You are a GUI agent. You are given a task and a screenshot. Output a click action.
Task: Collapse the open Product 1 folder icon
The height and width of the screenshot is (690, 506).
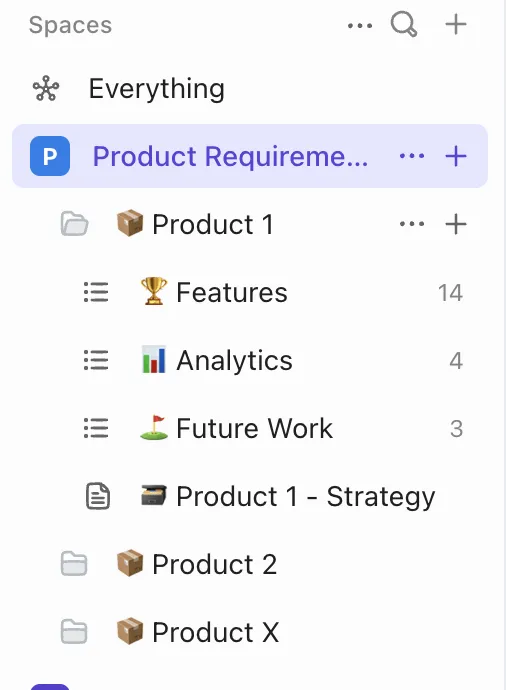tap(74, 224)
